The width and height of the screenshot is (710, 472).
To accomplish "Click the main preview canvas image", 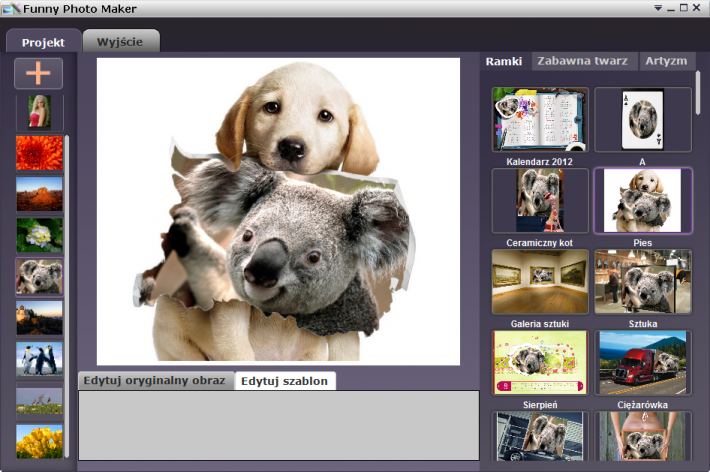I will (x=278, y=211).
